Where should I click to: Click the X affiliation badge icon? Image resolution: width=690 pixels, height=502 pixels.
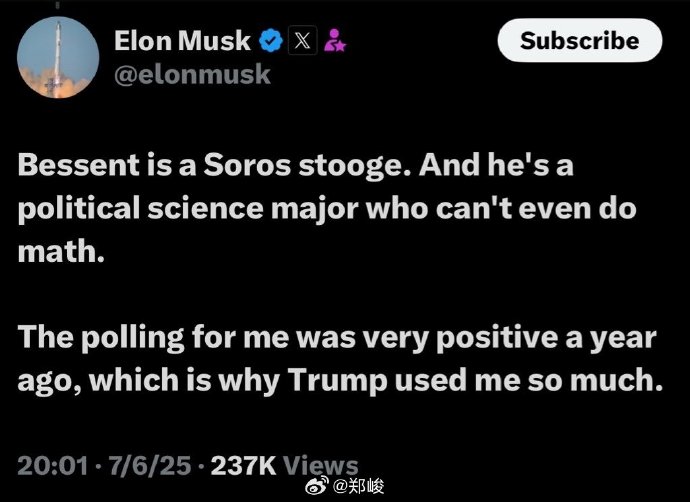302,41
